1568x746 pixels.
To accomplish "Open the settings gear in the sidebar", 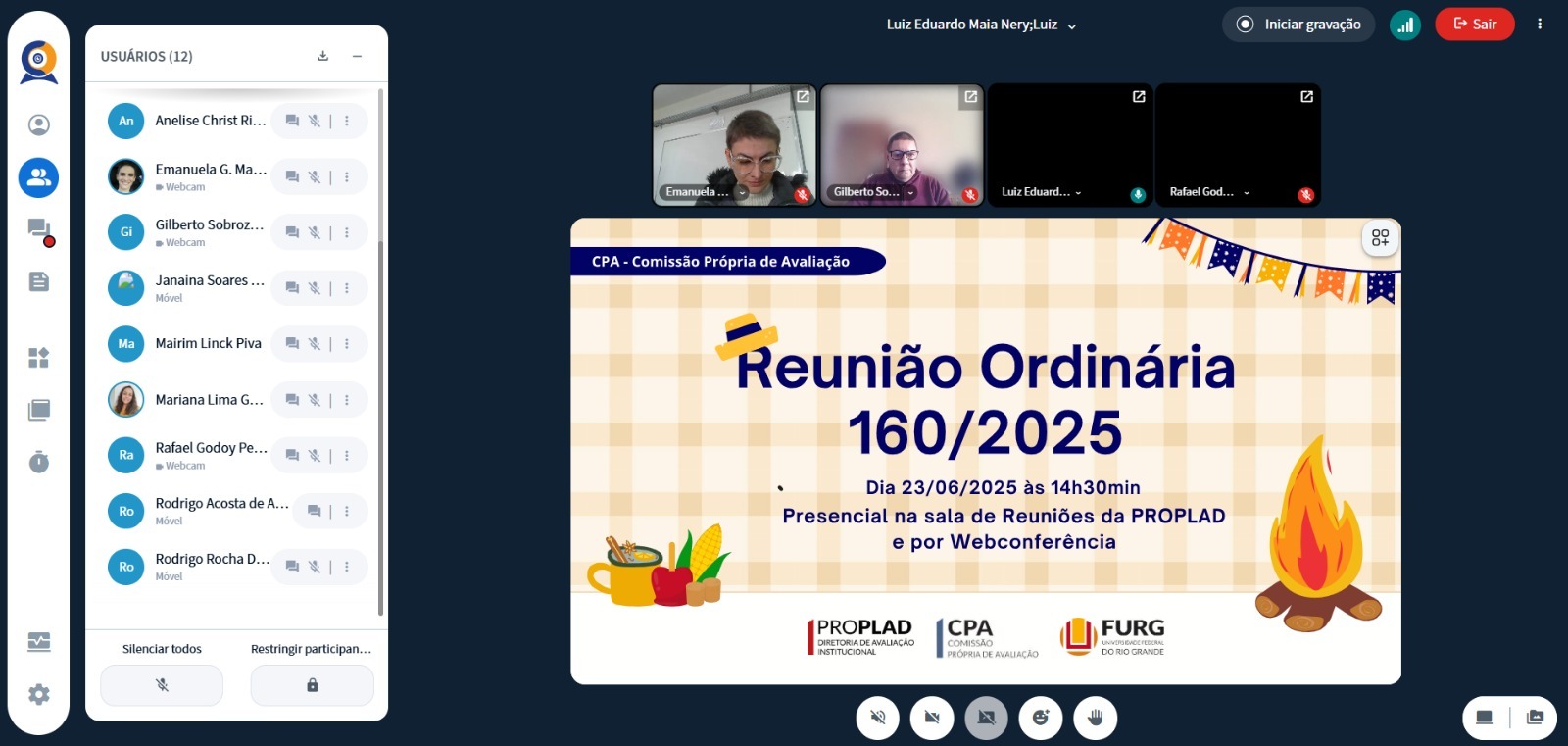I will (x=39, y=694).
